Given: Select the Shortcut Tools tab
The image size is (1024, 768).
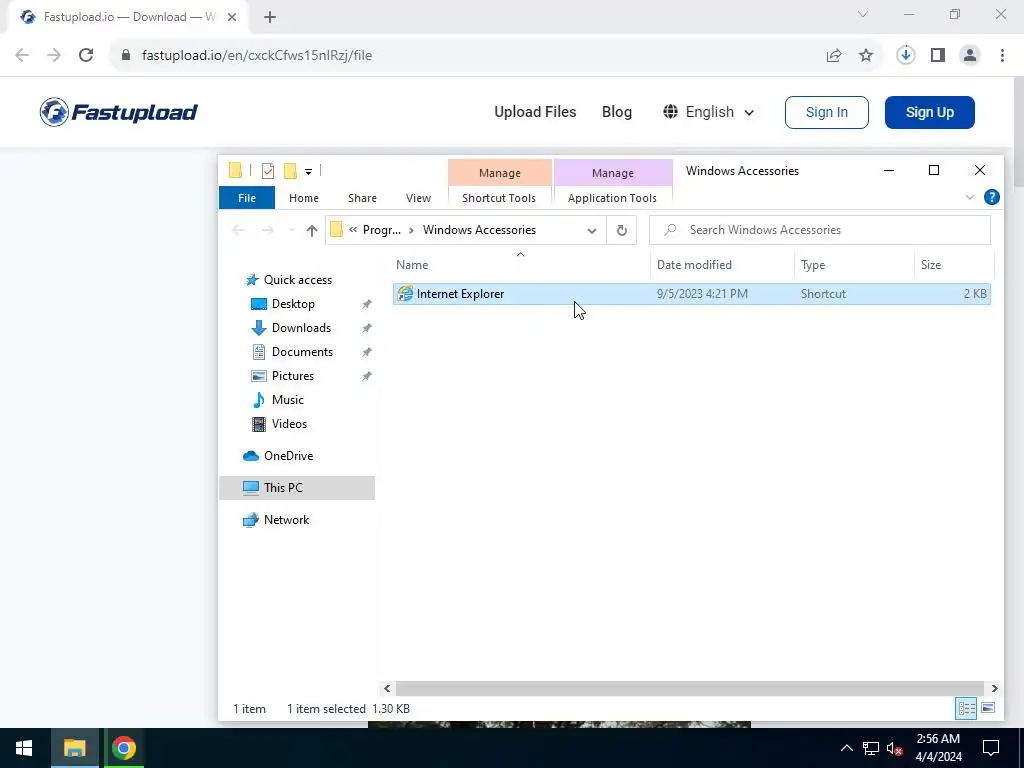Looking at the screenshot, I should [499, 198].
